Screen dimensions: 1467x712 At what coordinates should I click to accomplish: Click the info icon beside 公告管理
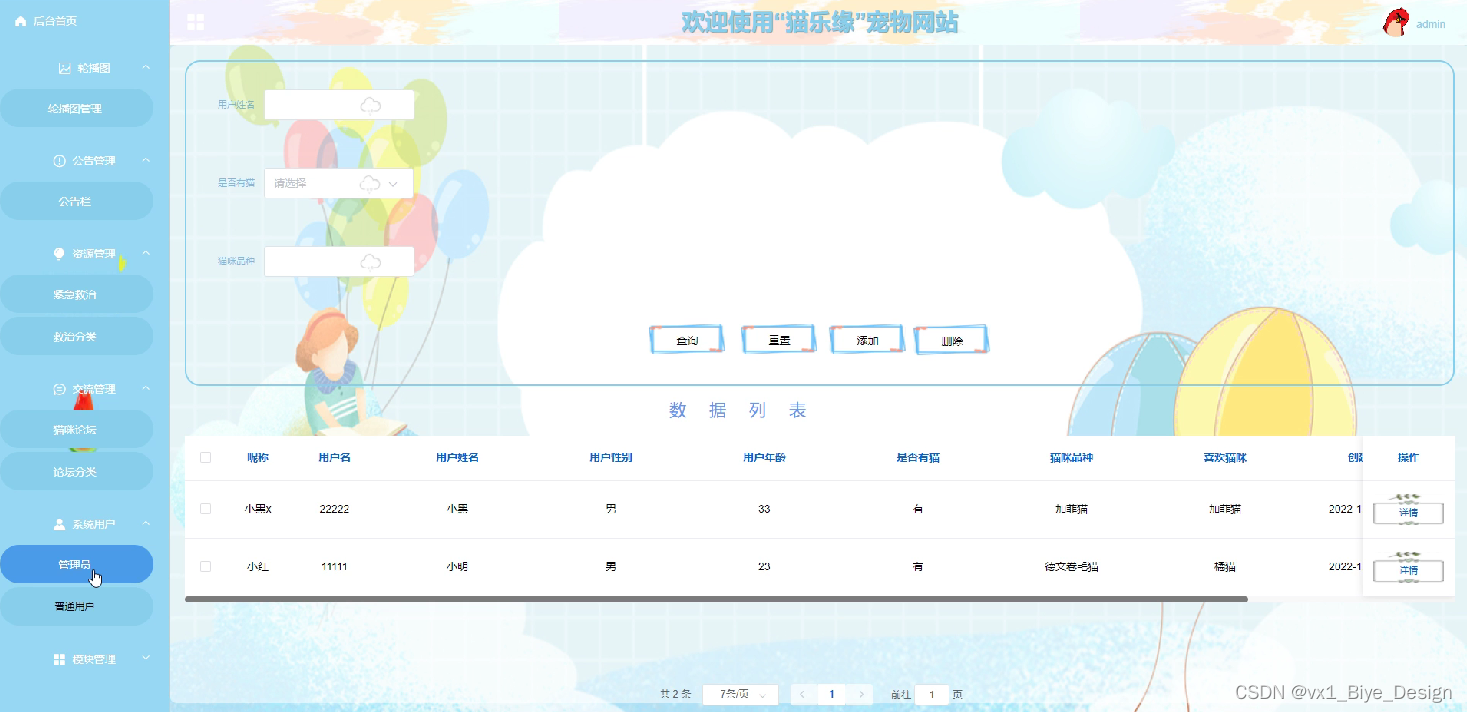59,160
